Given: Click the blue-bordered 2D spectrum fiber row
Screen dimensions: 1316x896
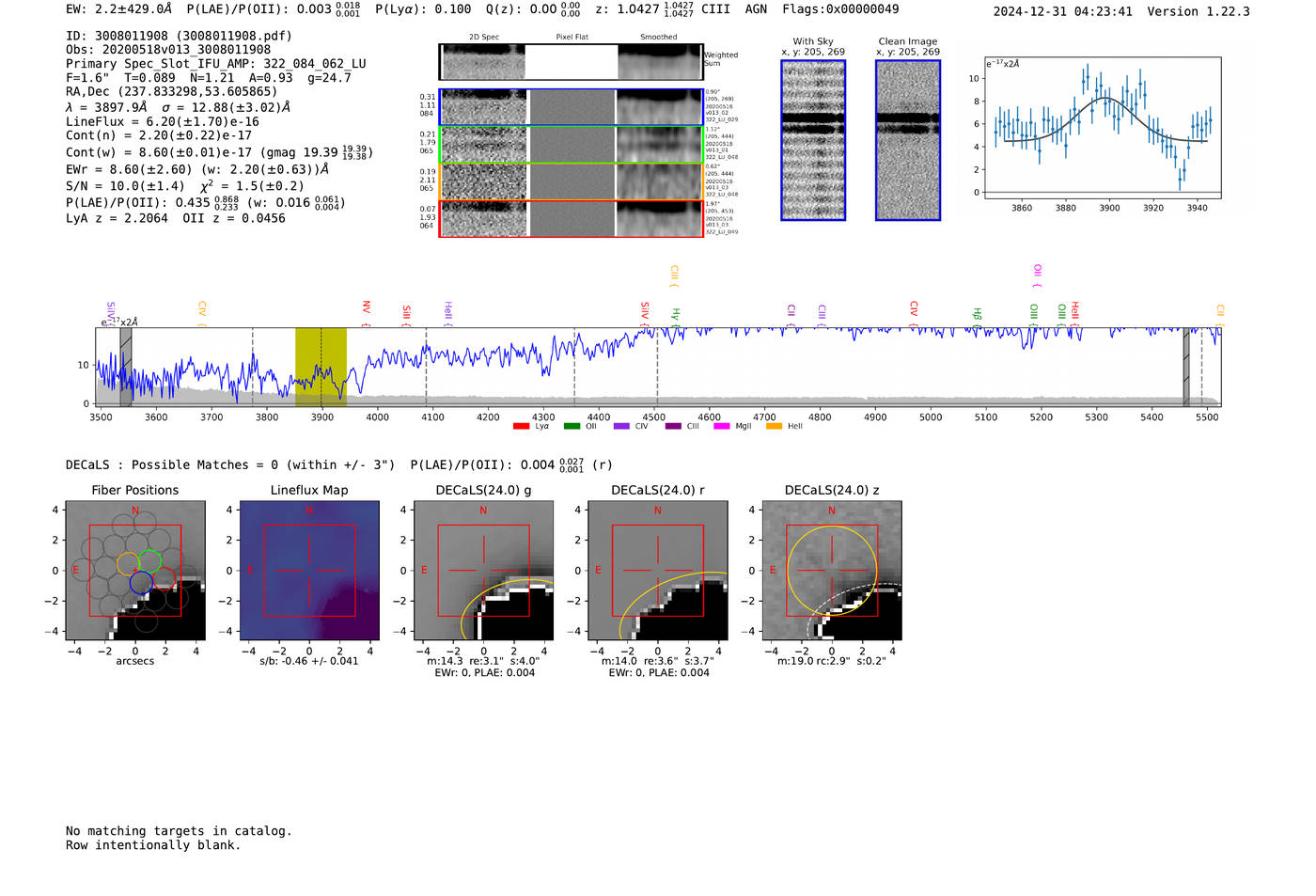Looking at the screenshot, I should (571, 107).
